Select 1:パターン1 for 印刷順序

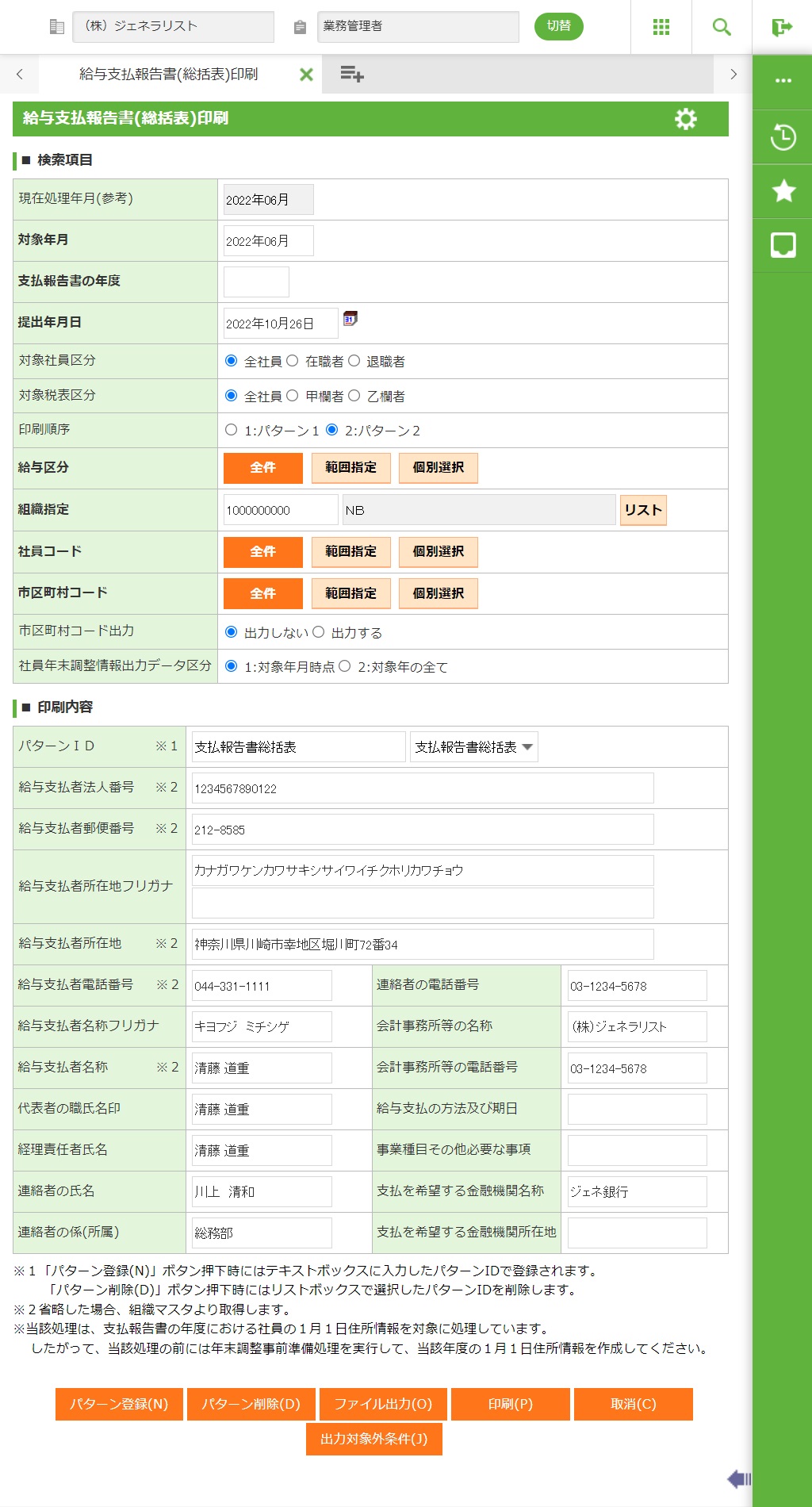[x=232, y=430]
